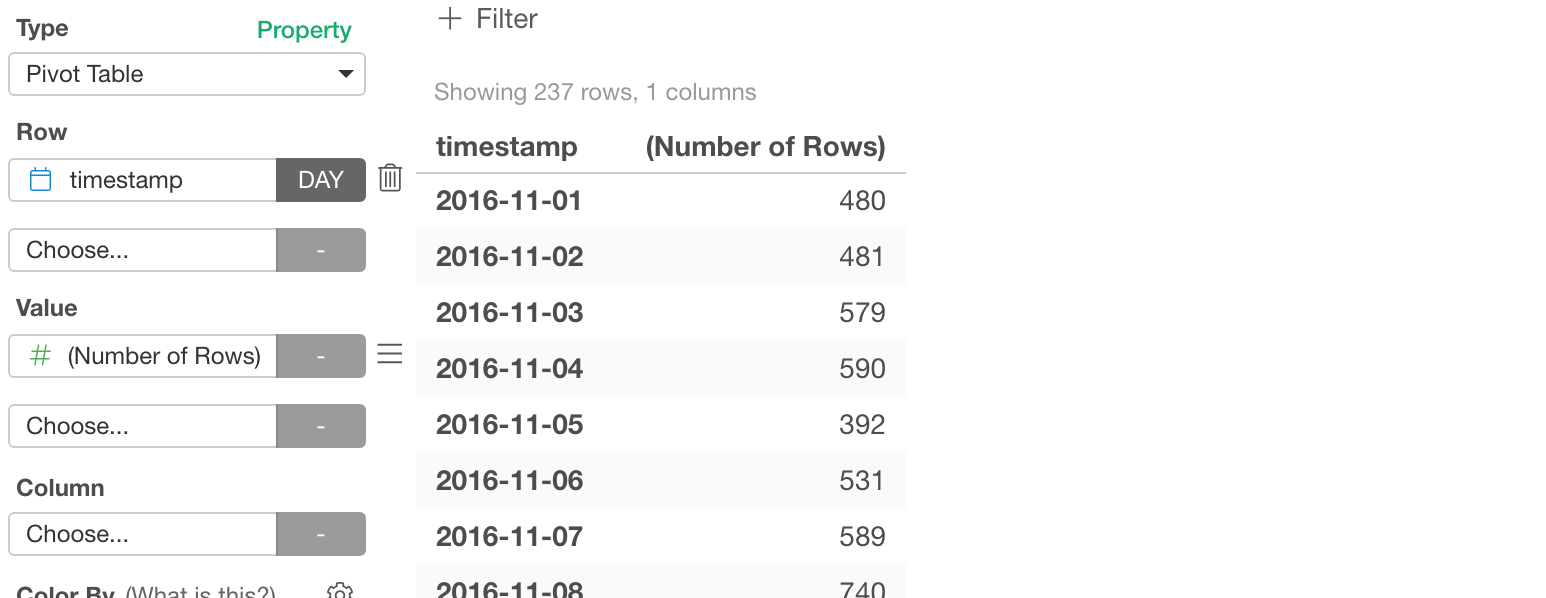Click the plus icon to add filter
Image resolution: width=1546 pixels, height=598 pixels.
click(450, 19)
